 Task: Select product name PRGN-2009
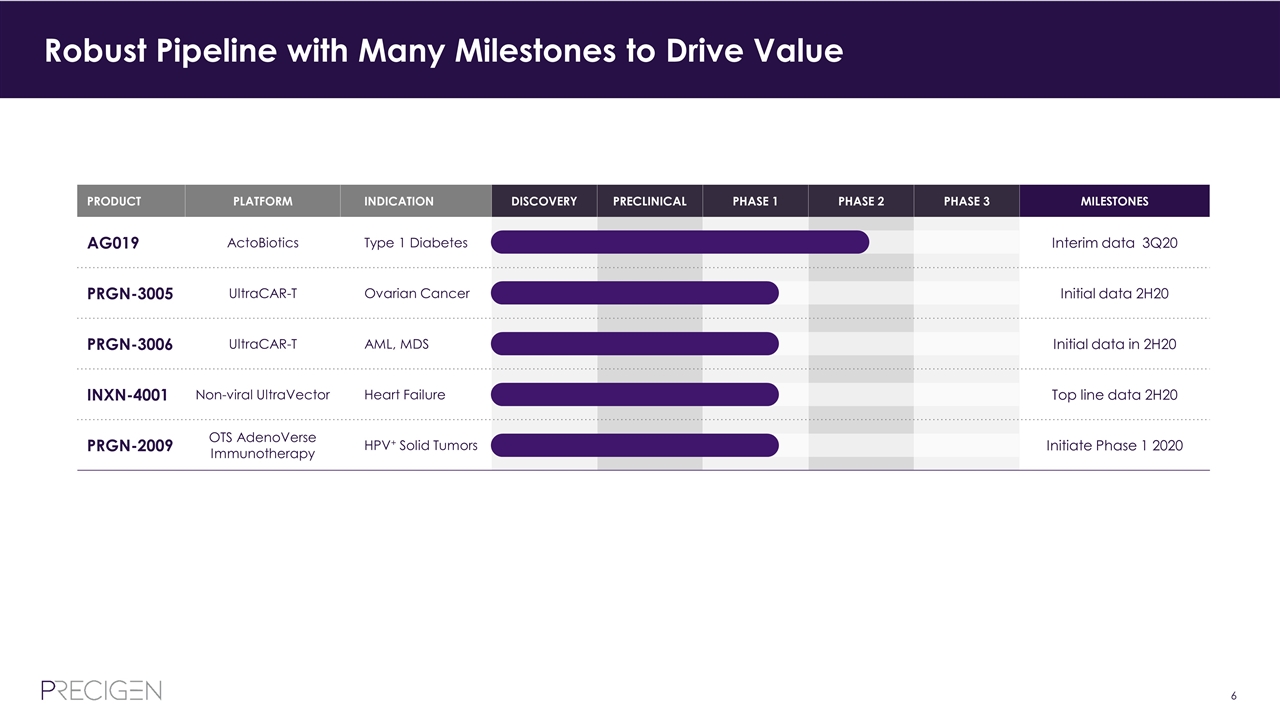[x=130, y=446]
